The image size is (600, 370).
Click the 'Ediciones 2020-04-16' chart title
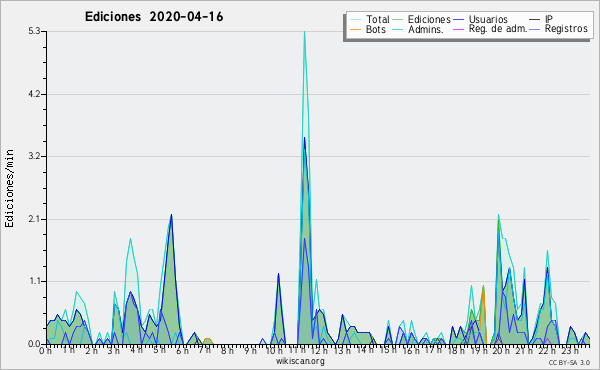point(154,17)
